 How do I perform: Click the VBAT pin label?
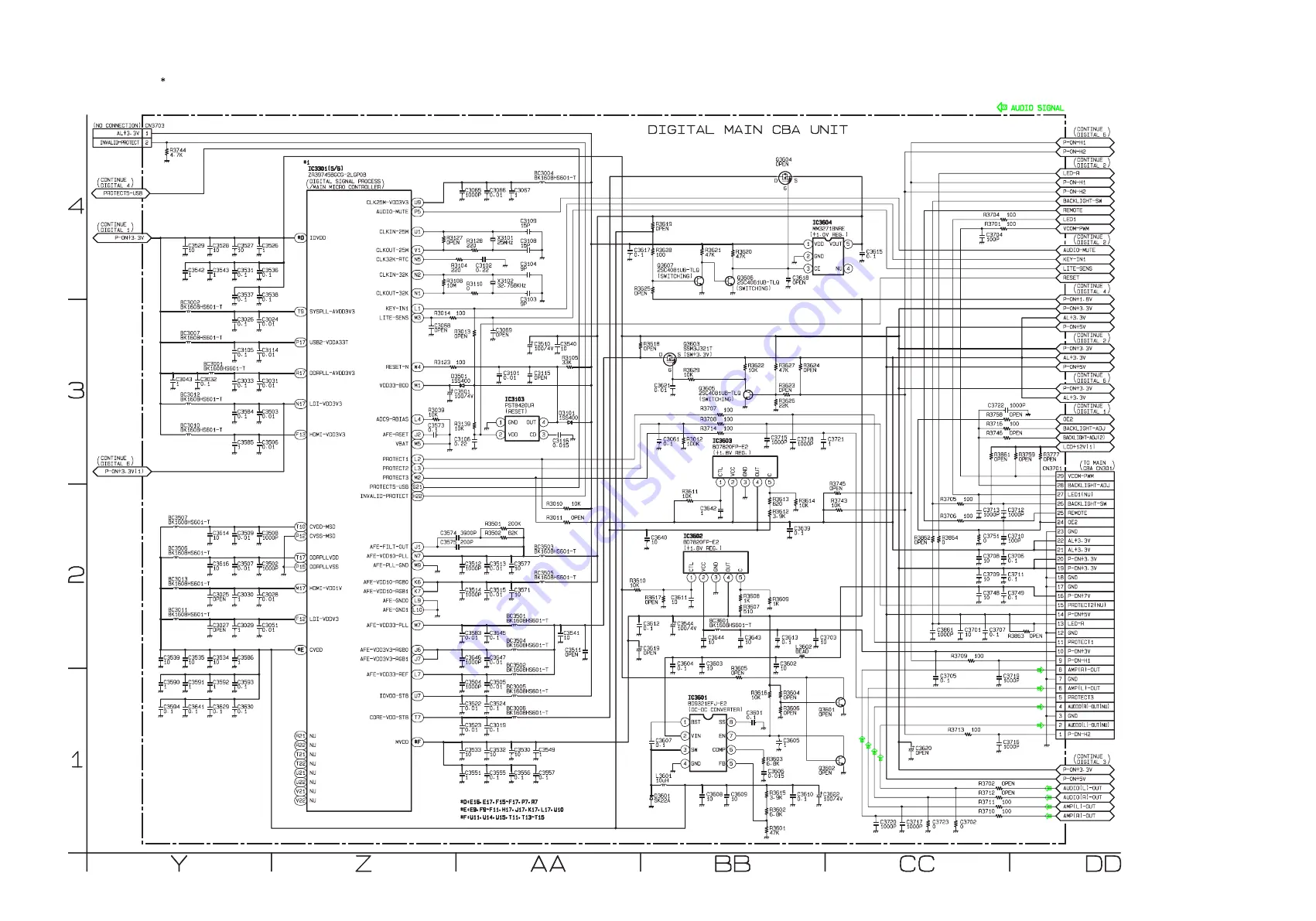(402, 444)
